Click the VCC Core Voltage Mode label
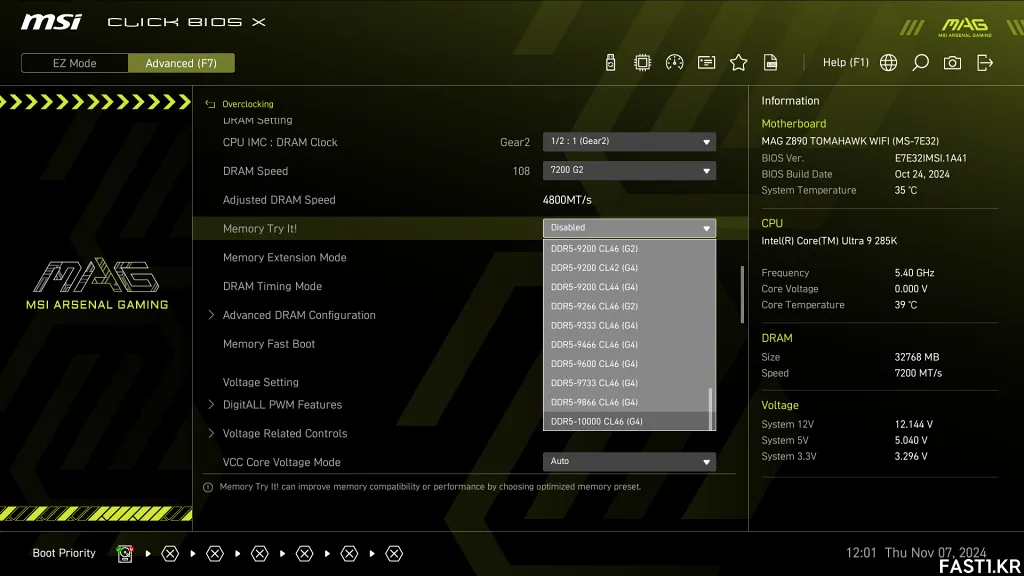The image size is (1024, 576). click(281, 462)
